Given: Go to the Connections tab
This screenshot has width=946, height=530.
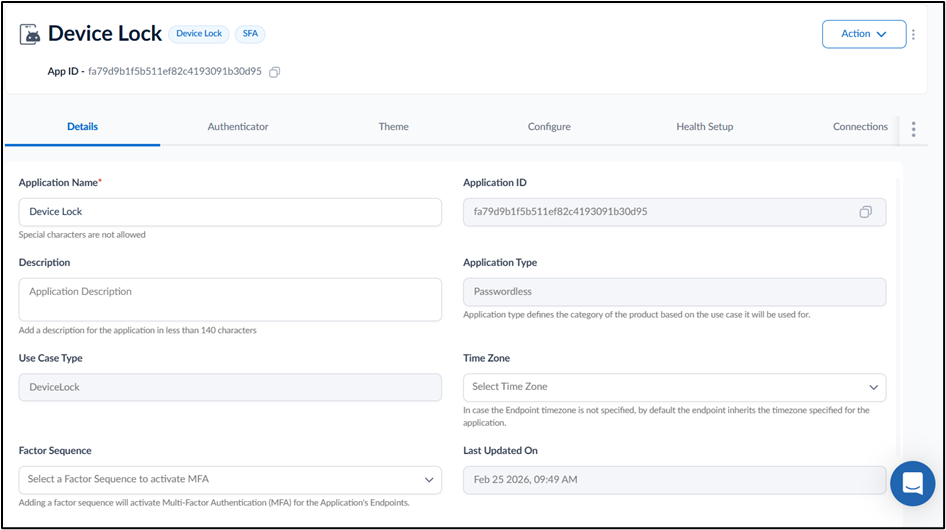Looking at the screenshot, I should pyautogui.click(x=860, y=127).
